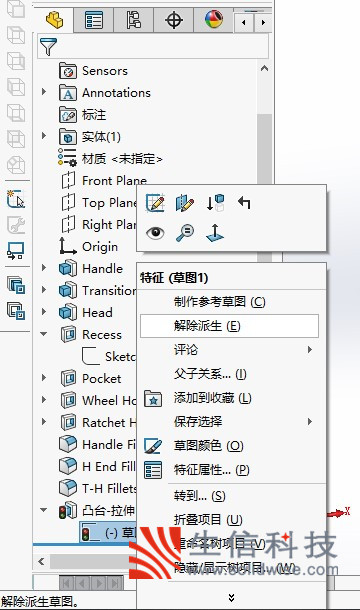The image size is (360, 610).
Task: Click the horizontal scroll left arrow
Action: (41, 561)
